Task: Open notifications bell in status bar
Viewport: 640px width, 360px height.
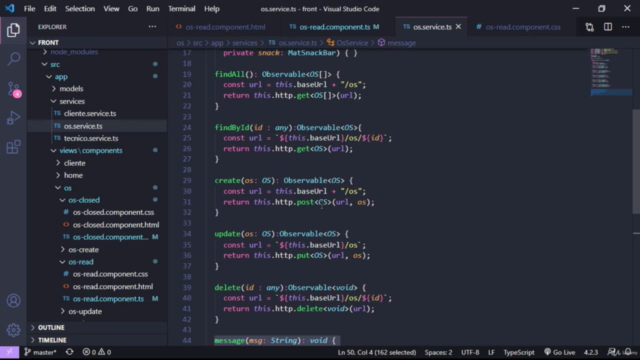Action: click(629, 352)
